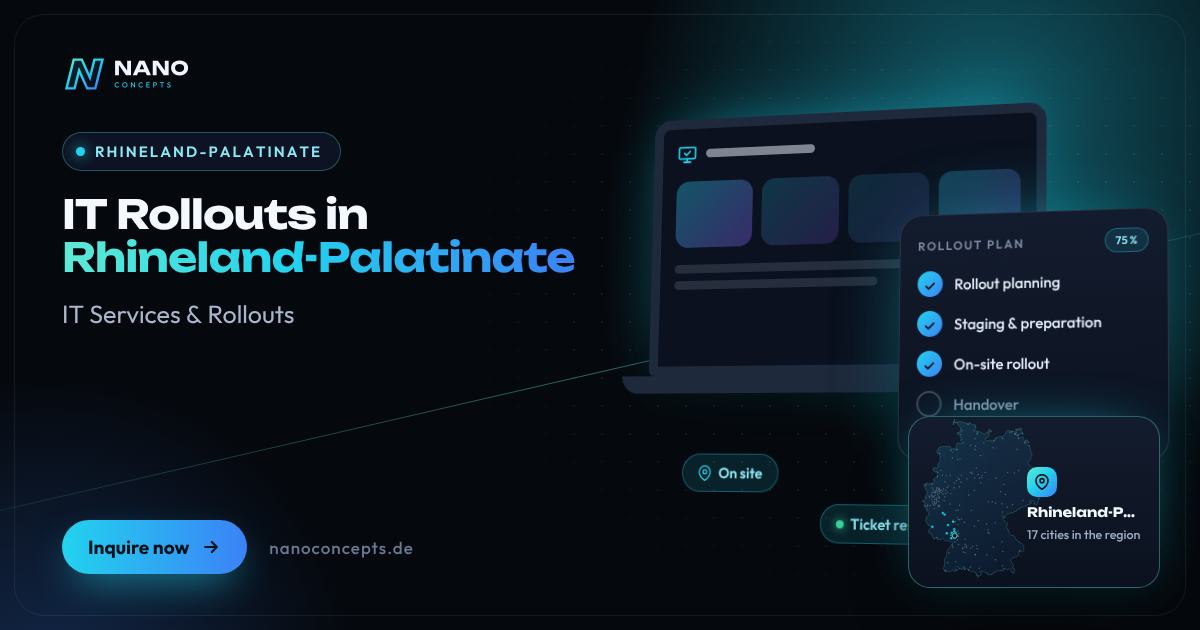Click '17 cities in the region' text
1200x630 pixels.
[x=1083, y=535]
